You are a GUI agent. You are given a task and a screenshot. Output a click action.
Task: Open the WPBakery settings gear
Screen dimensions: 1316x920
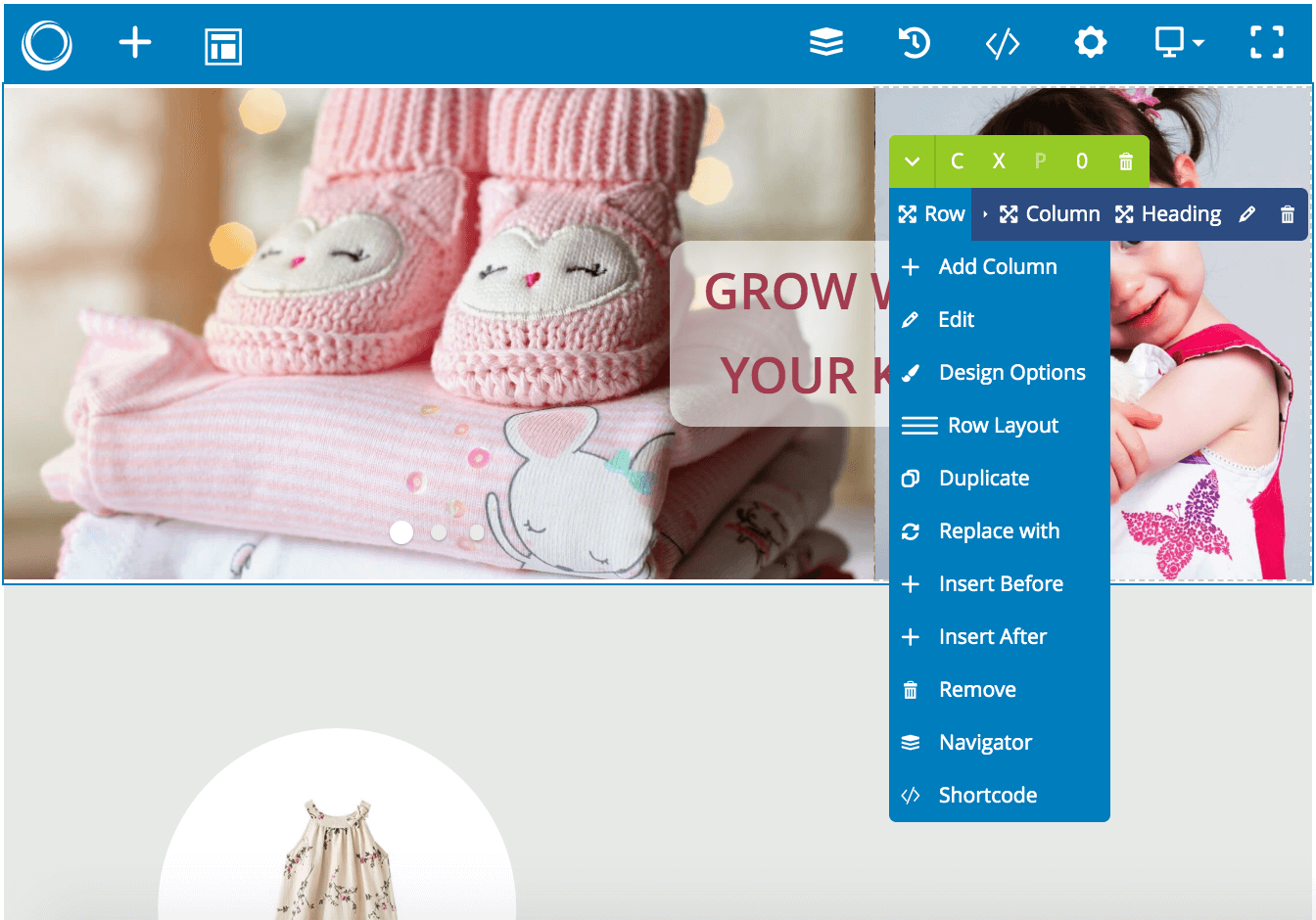coord(1091,43)
